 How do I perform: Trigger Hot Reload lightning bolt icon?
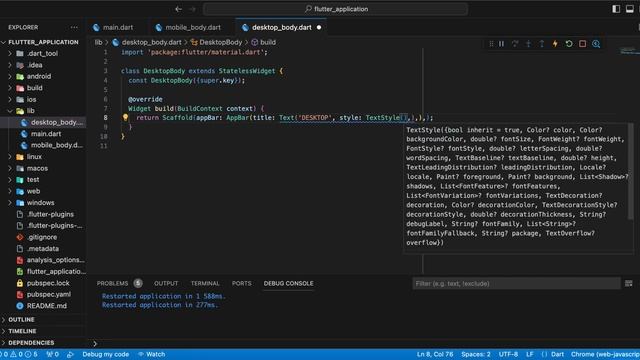pos(555,44)
